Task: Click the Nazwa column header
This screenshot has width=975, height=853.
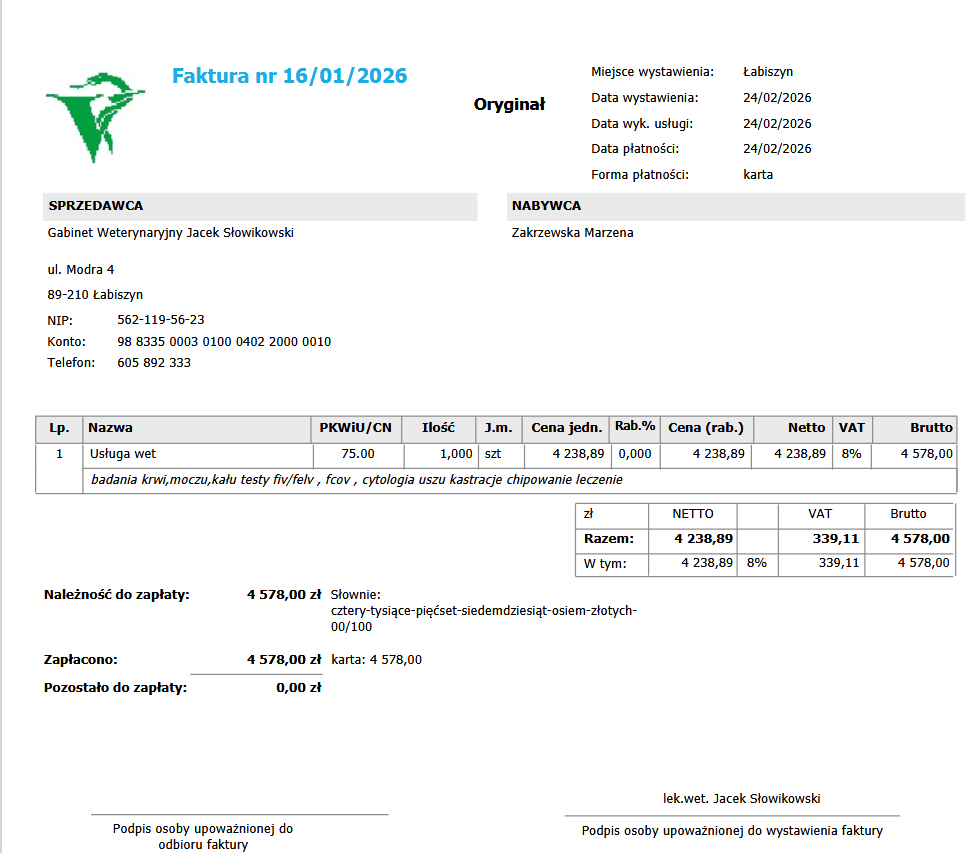Action: pyautogui.click(x=196, y=428)
